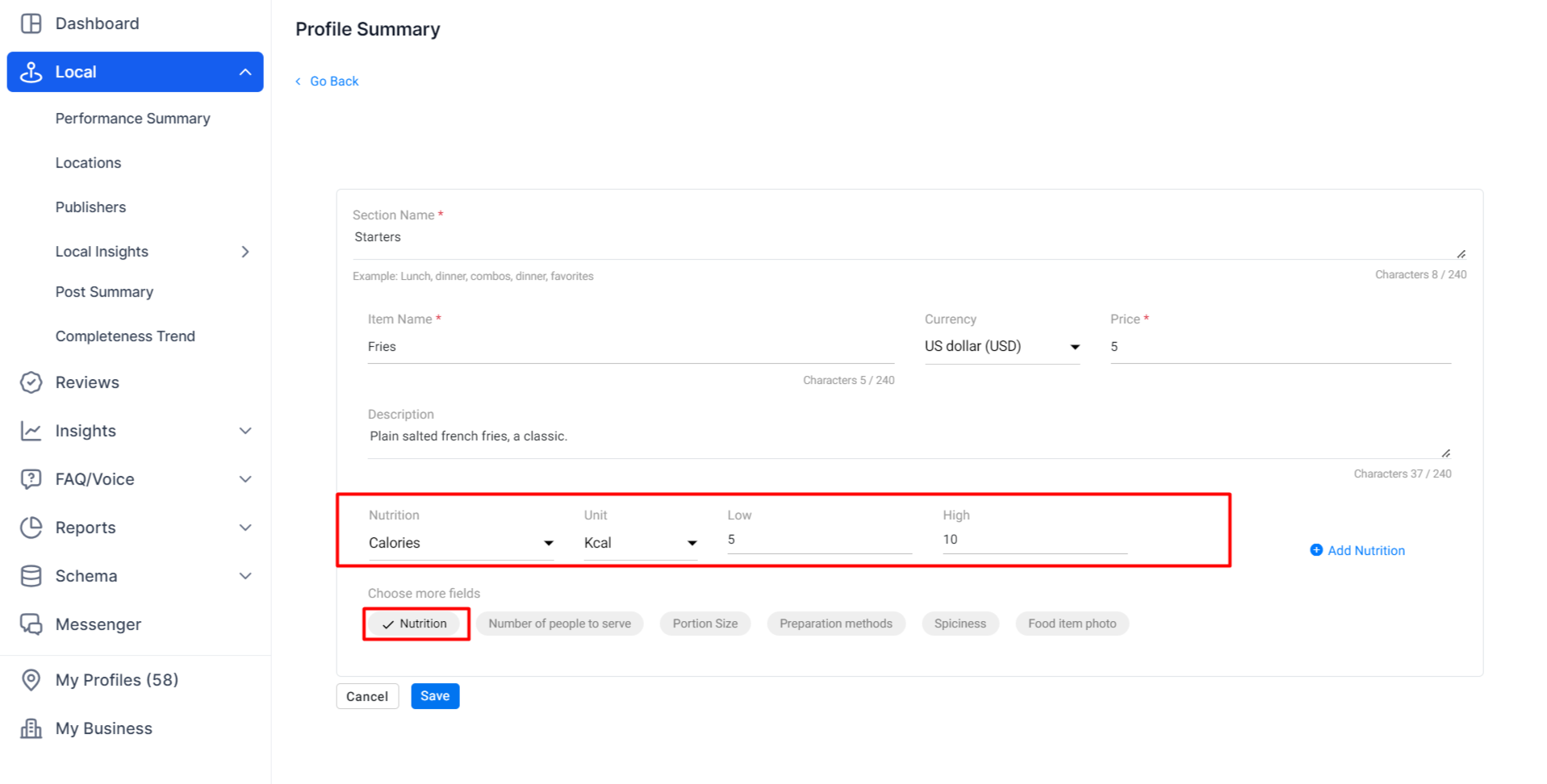Viewport: 1547px width, 784px height.
Task: Collapse the Local menu chevron
Action: click(245, 72)
